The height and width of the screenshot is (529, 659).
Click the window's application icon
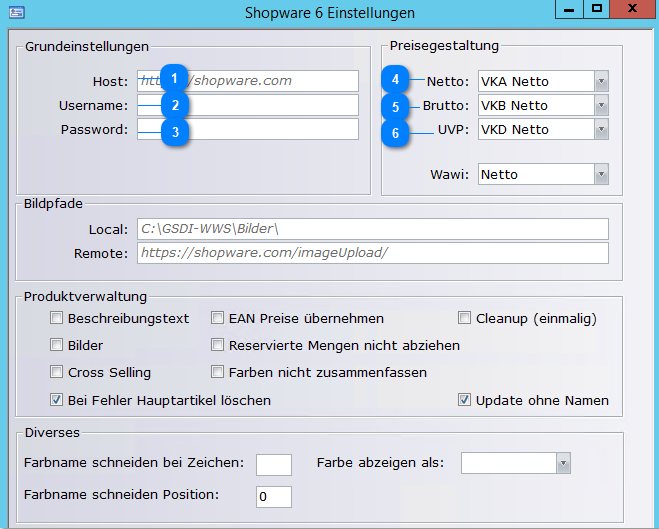(x=17, y=12)
